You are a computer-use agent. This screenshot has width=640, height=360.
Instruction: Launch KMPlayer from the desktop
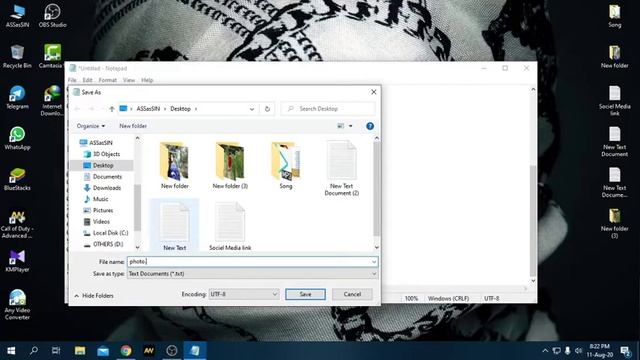click(17, 260)
